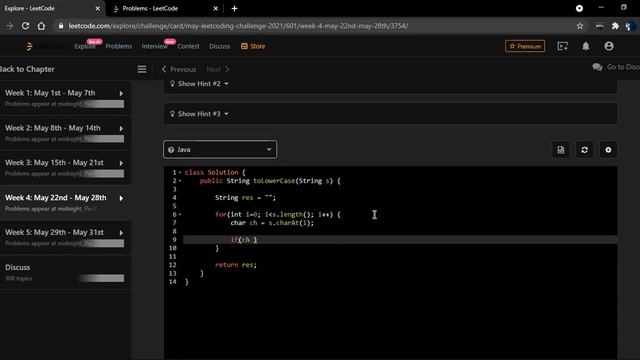
Task: Fold the class Solution line arrow
Action: 180,172
